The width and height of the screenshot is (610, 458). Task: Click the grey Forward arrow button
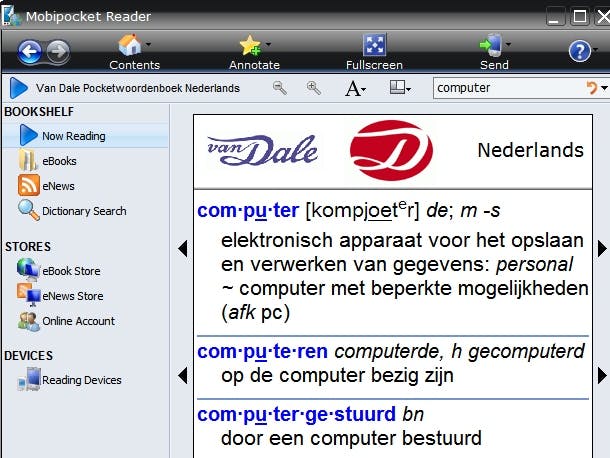58,51
